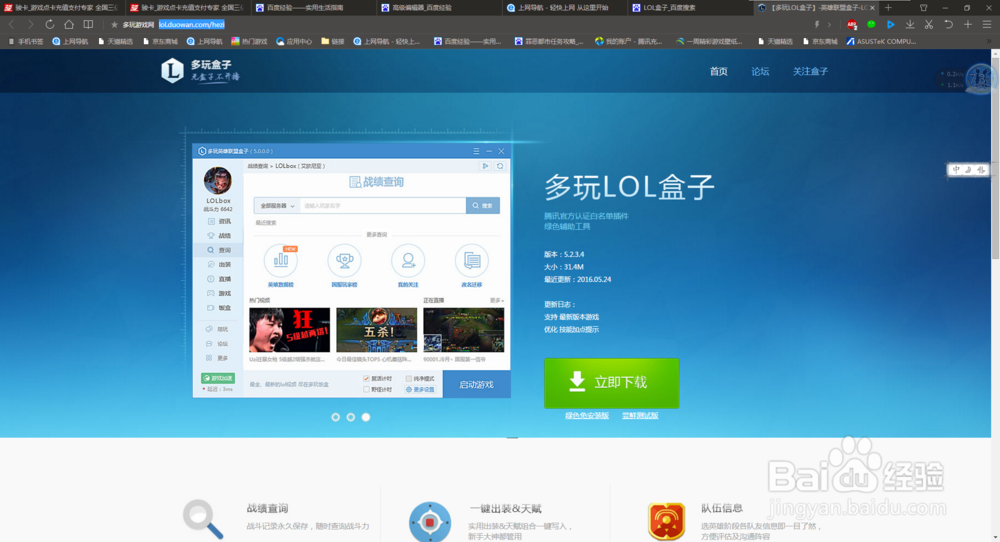Screen dimensions: 1000x542
Task: Click the 我的关注 person icon
Action: (x=408, y=260)
